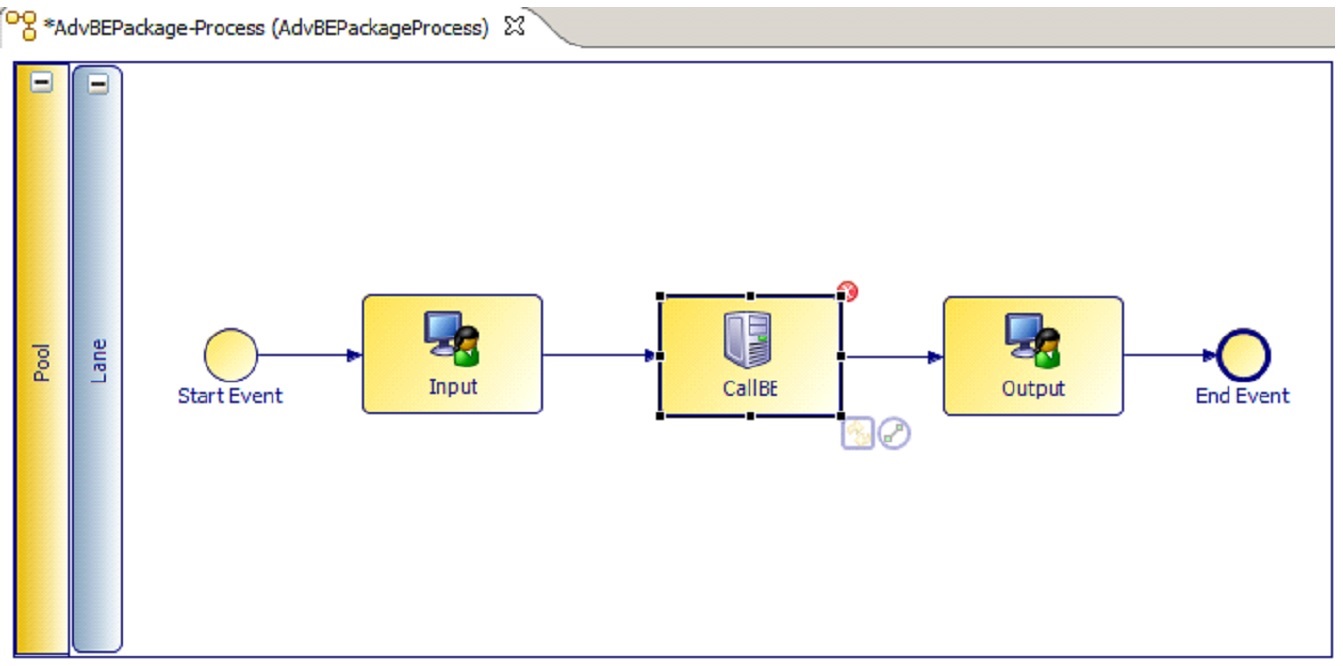This screenshot has width=1343, height=666.
Task: Click the connection tool icon below CallBE
Action: [894, 434]
